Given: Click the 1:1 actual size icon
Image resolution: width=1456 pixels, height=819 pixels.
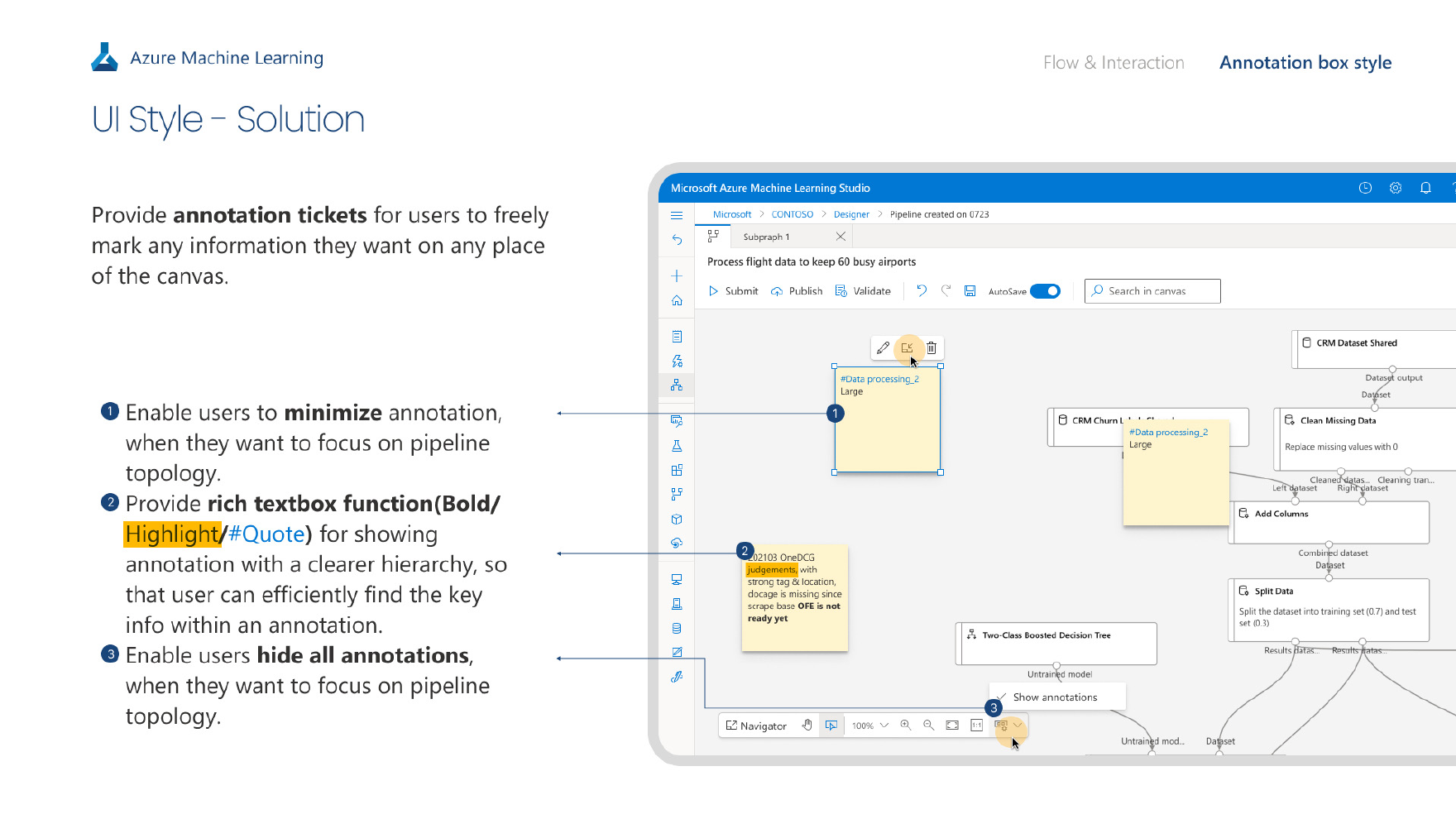Looking at the screenshot, I should [976, 726].
